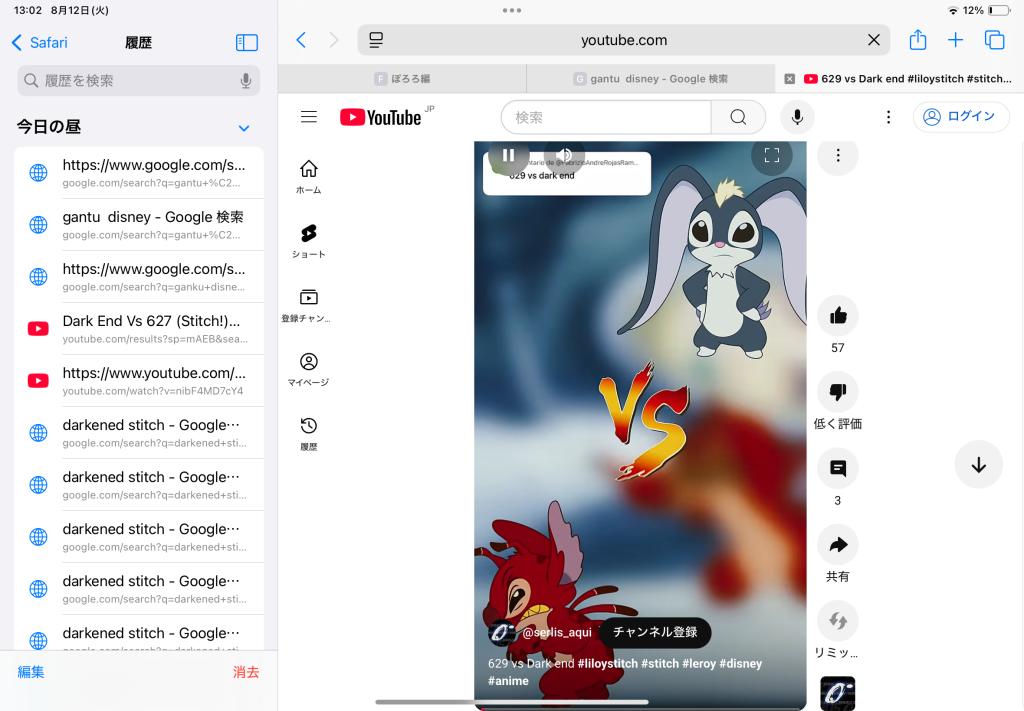Like the Shorts video

pos(837,316)
